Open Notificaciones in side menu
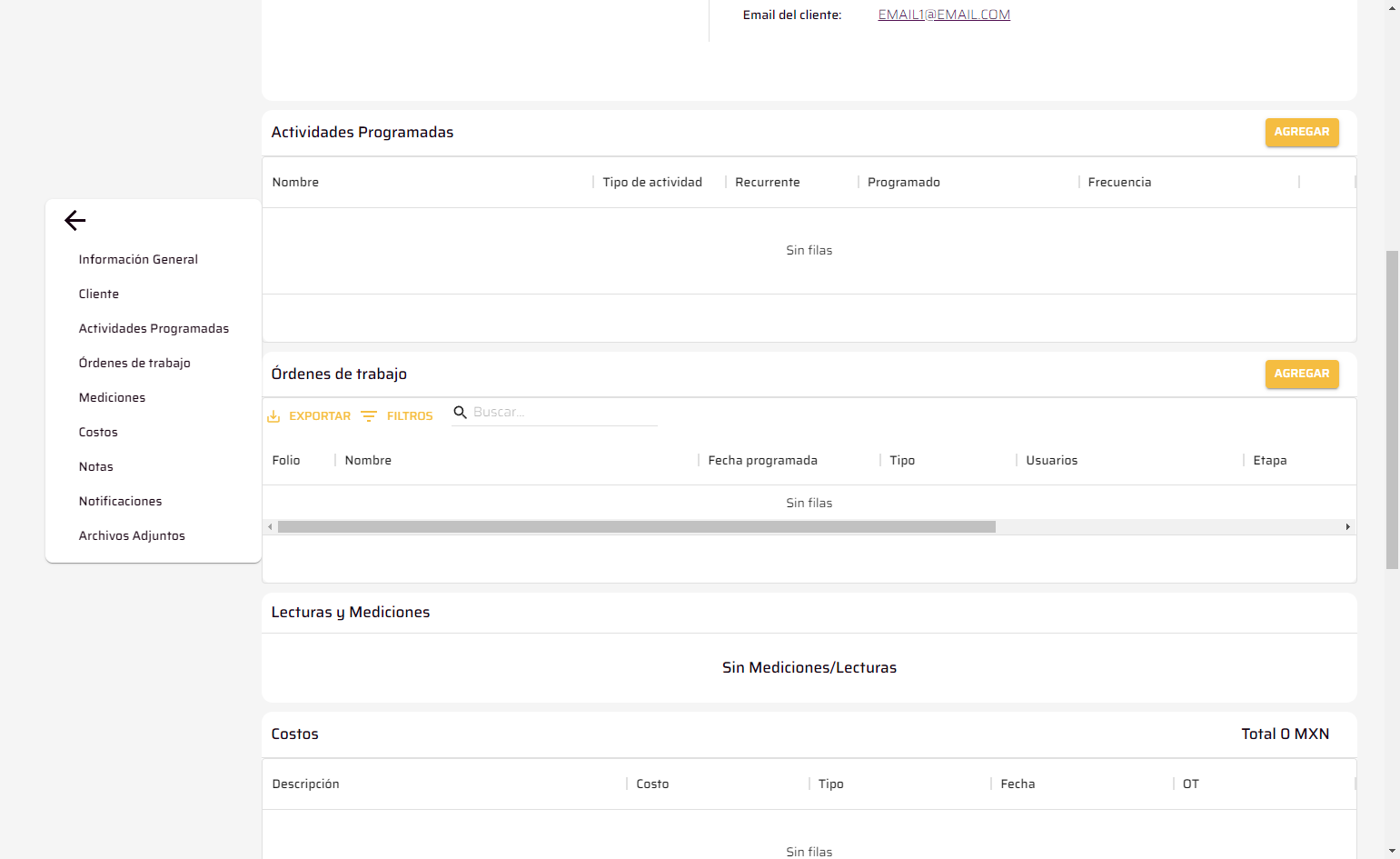The height and width of the screenshot is (859, 1400). 120,501
